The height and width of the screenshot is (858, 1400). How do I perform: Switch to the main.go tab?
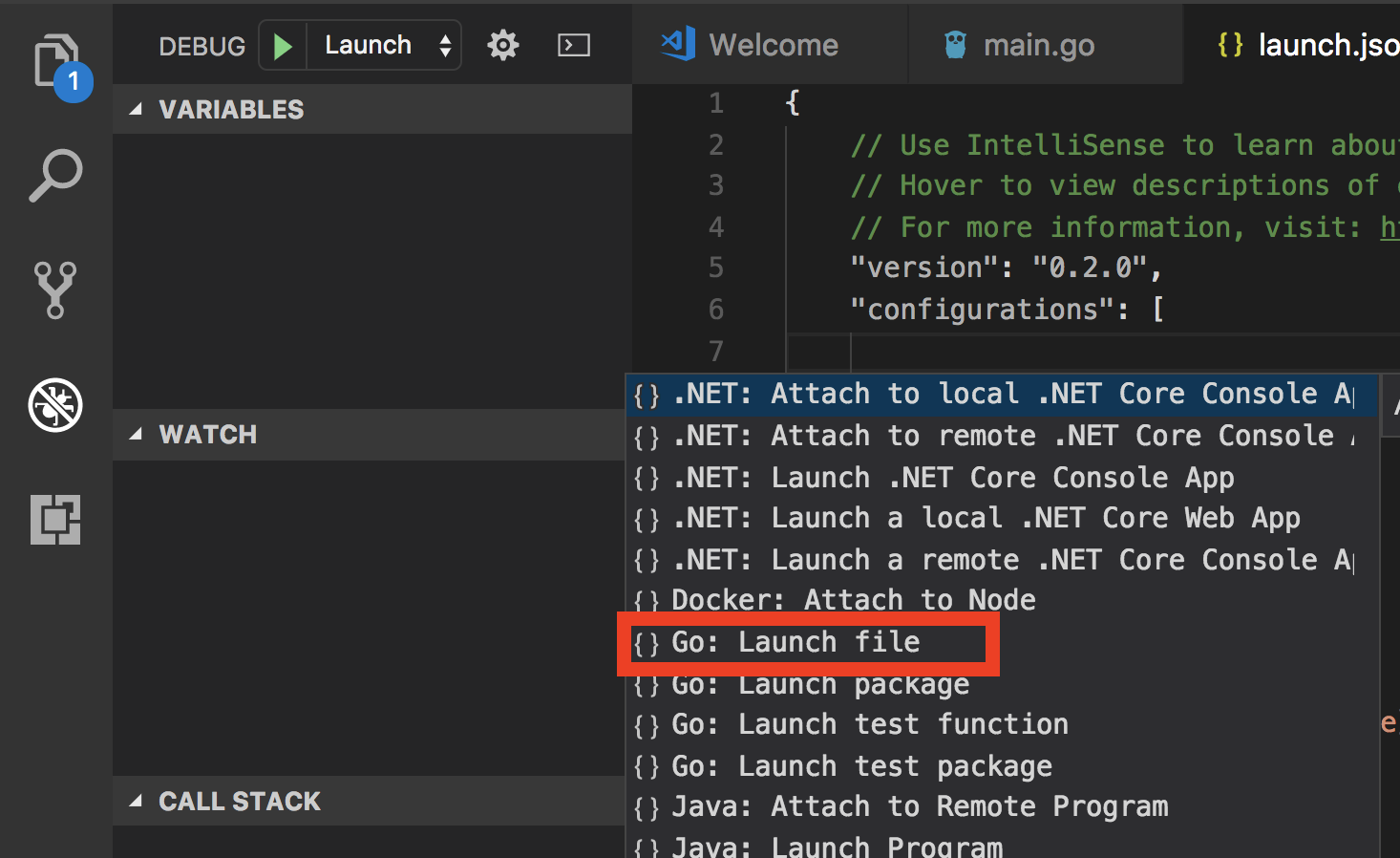click(x=1046, y=45)
